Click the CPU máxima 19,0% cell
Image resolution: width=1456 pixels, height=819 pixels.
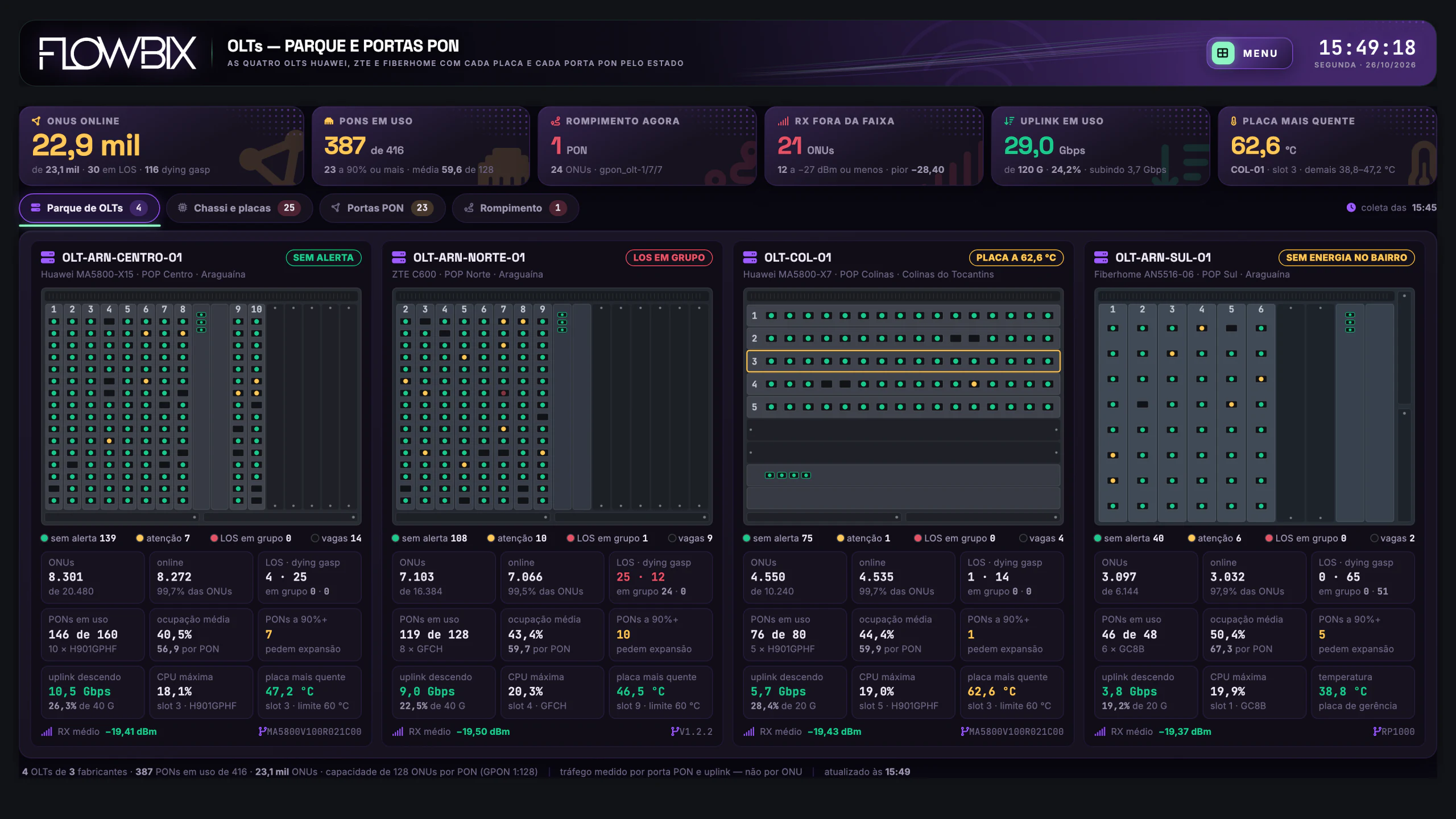tap(903, 692)
